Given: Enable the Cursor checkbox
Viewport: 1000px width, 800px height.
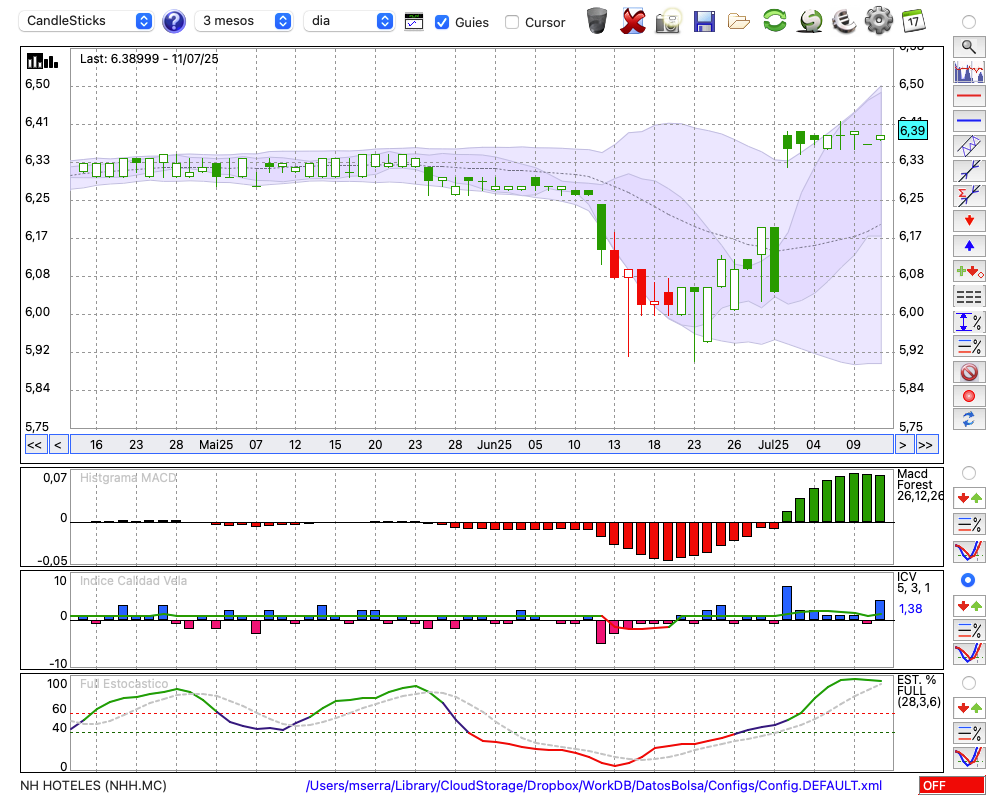Looking at the screenshot, I should (x=511, y=22).
